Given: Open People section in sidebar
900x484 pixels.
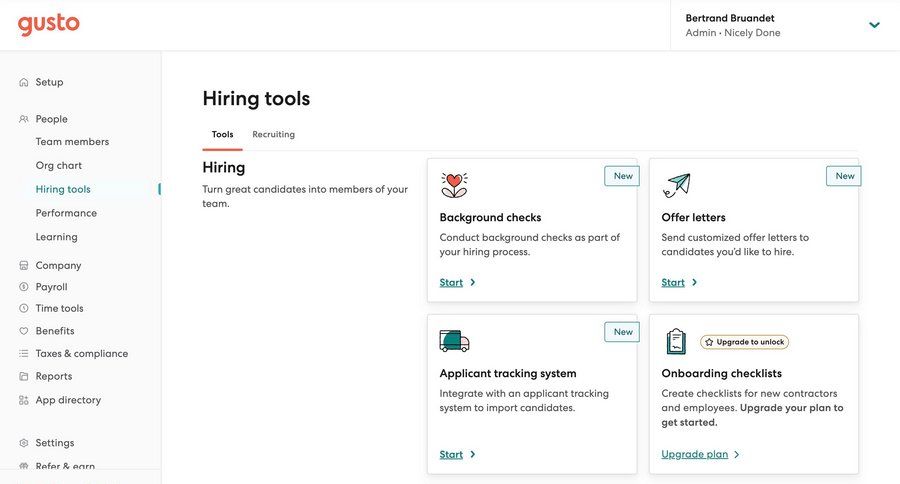Looking at the screenshot, I should [x=52, y=119].
